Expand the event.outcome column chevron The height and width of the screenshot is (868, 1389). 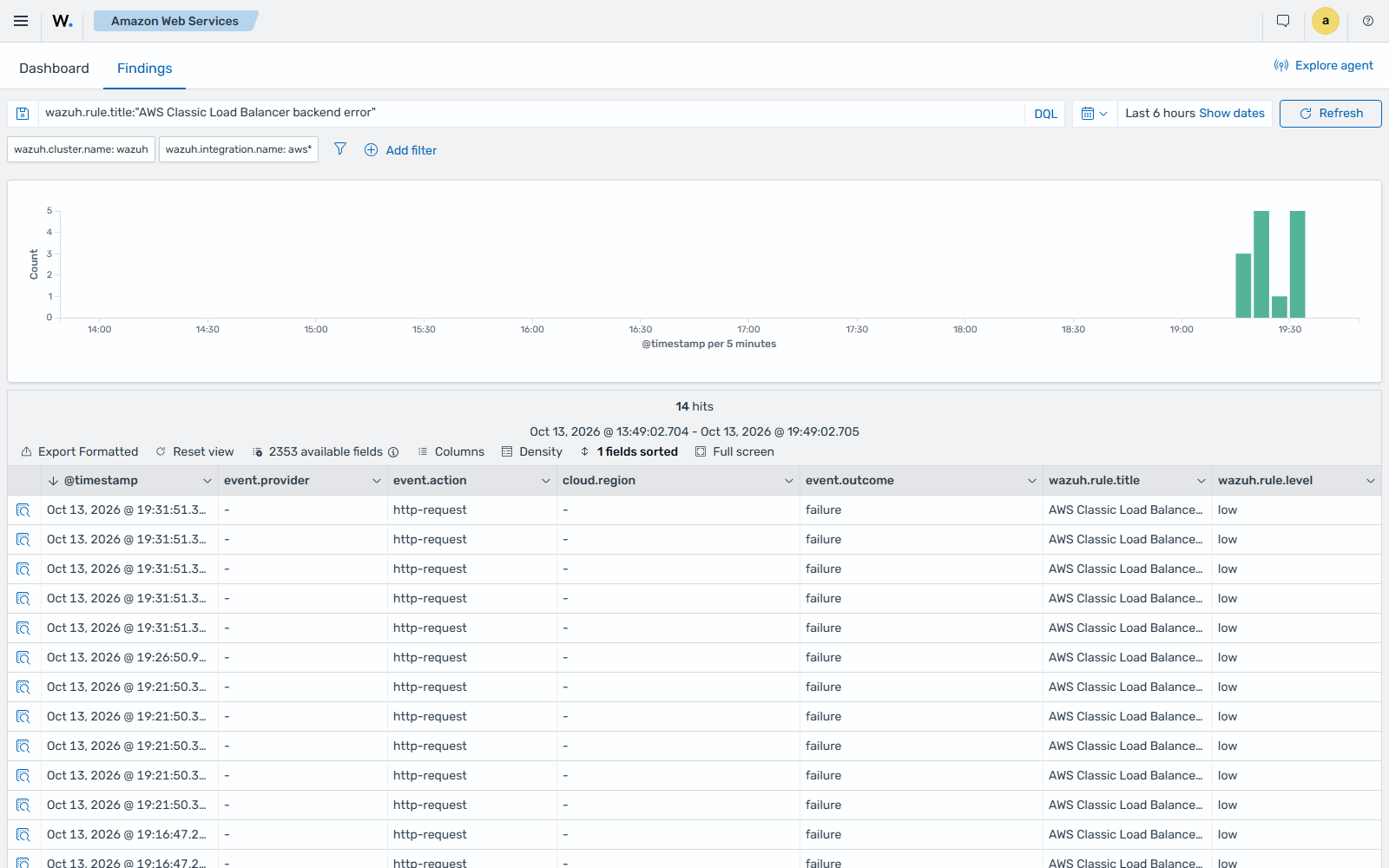coord(1032,481)
